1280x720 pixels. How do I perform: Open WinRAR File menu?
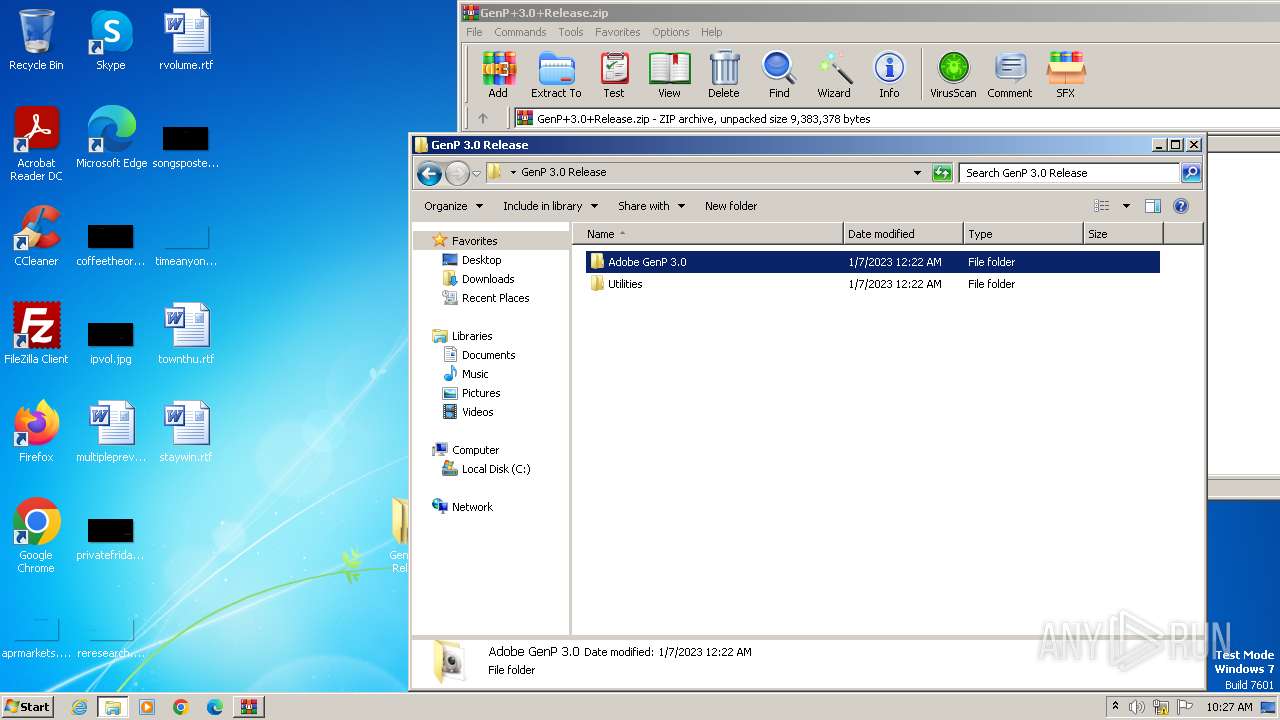(474, 32)
